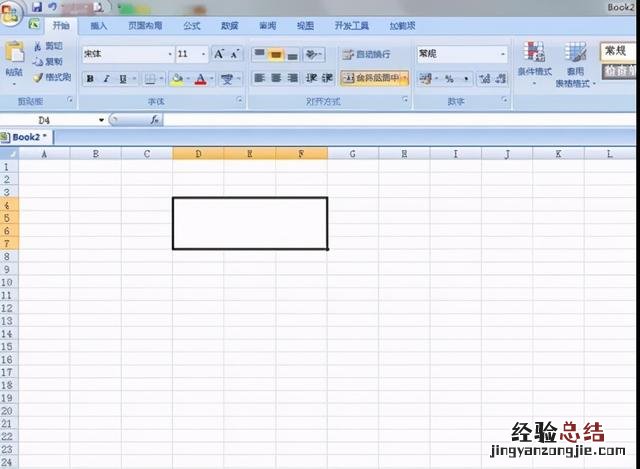Open the text orientation options

pyautogui.click(x=313, y=54)
